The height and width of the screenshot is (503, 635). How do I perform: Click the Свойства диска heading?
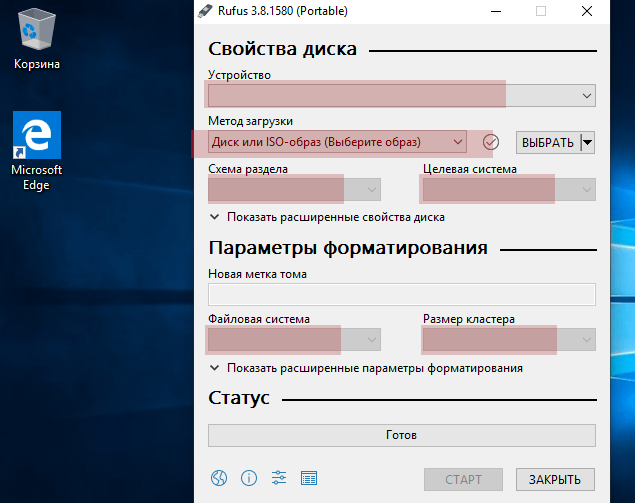pos(282,49)
